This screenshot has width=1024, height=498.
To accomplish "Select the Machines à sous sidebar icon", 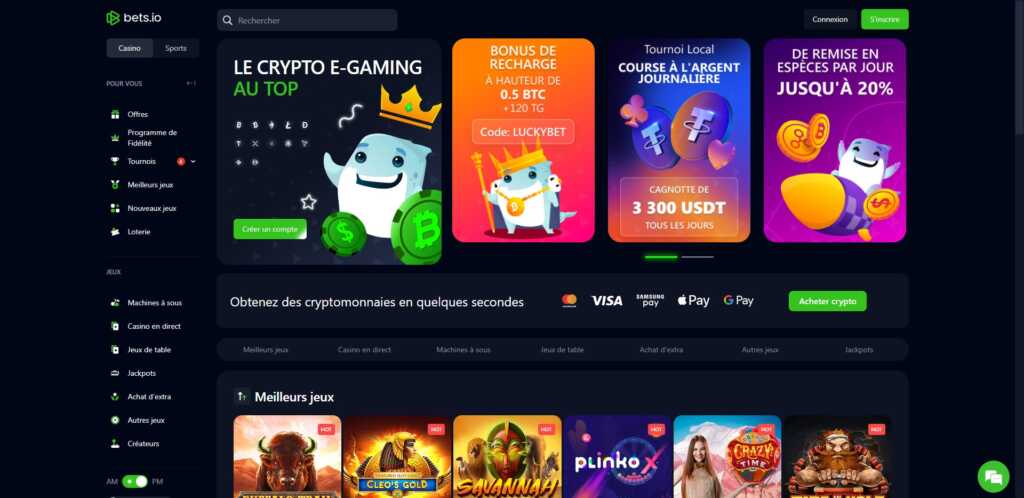I will coord(115,303).
